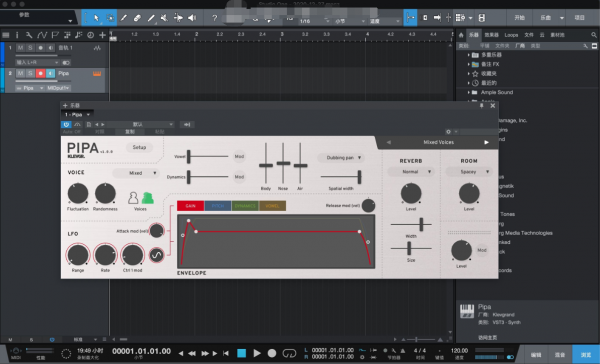Click the green Voices figure icon
The image size is (600, 364).
[147, 198]
